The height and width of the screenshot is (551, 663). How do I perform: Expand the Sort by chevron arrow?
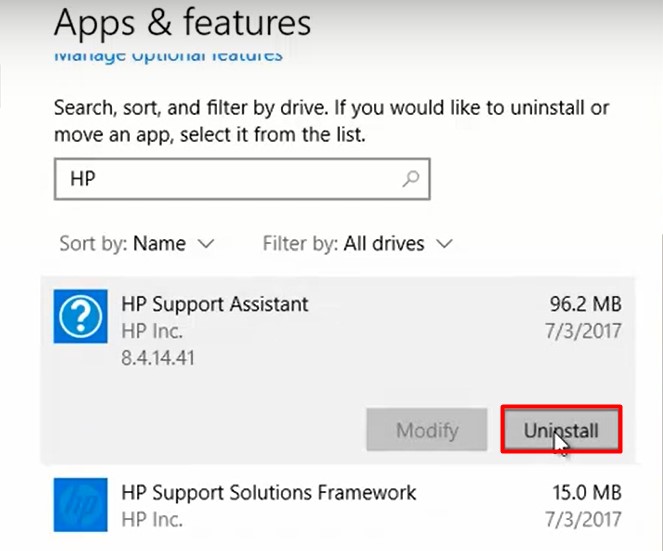pyautogui.click(x=206, y=243)
